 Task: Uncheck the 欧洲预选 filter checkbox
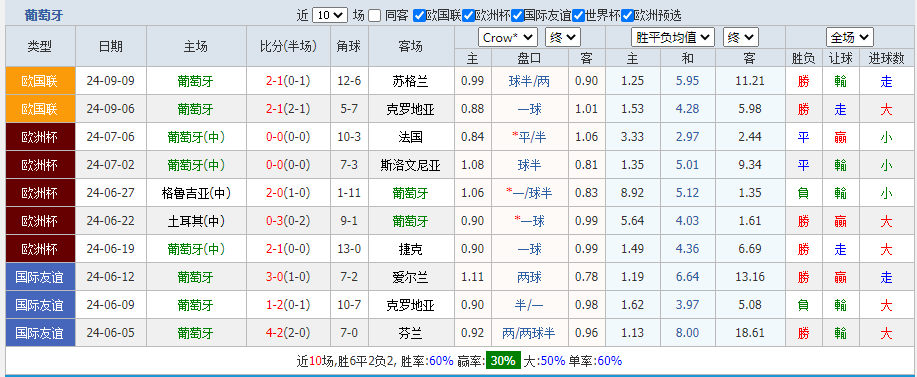tap(628, 16)
